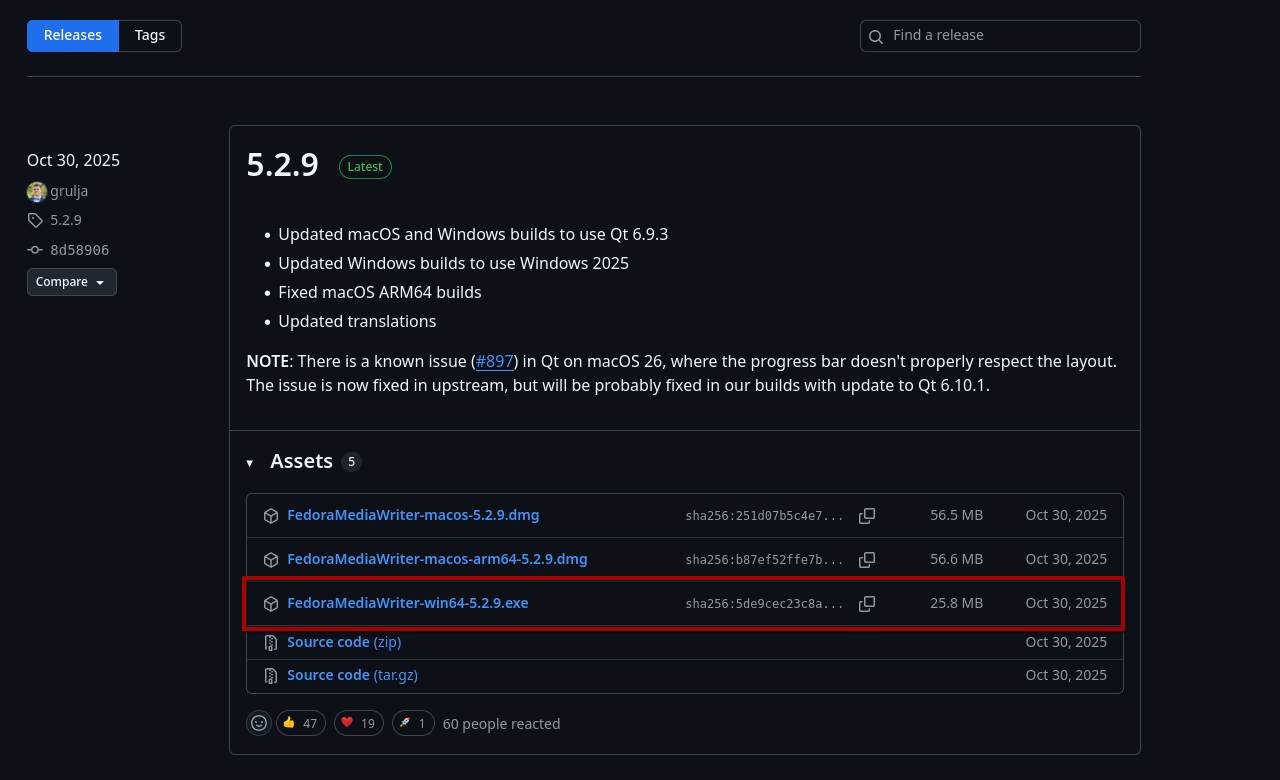Image resolution: width=1280 pixels, height=780 pixels.
Task: Toggle the heart reaction
Action: click(x=358, y=723)
